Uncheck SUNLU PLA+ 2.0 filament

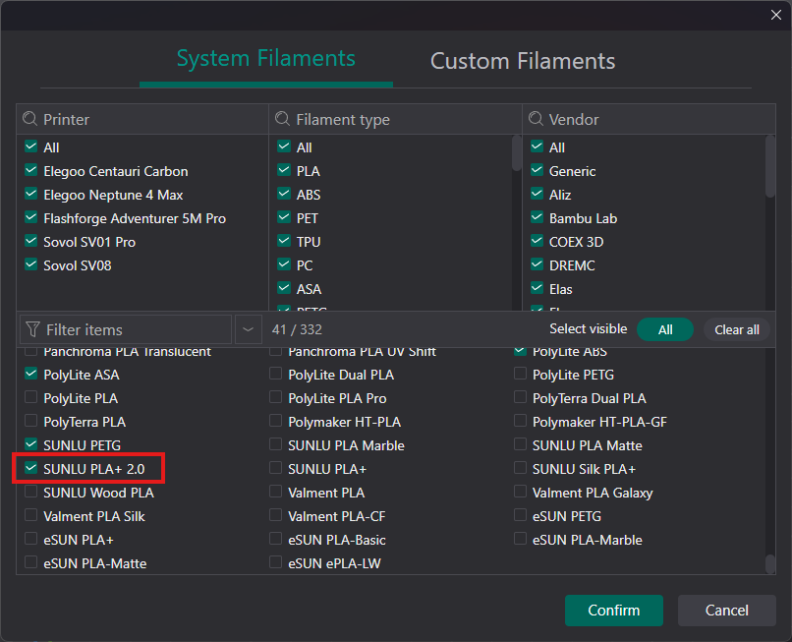(x=31, y=469)
